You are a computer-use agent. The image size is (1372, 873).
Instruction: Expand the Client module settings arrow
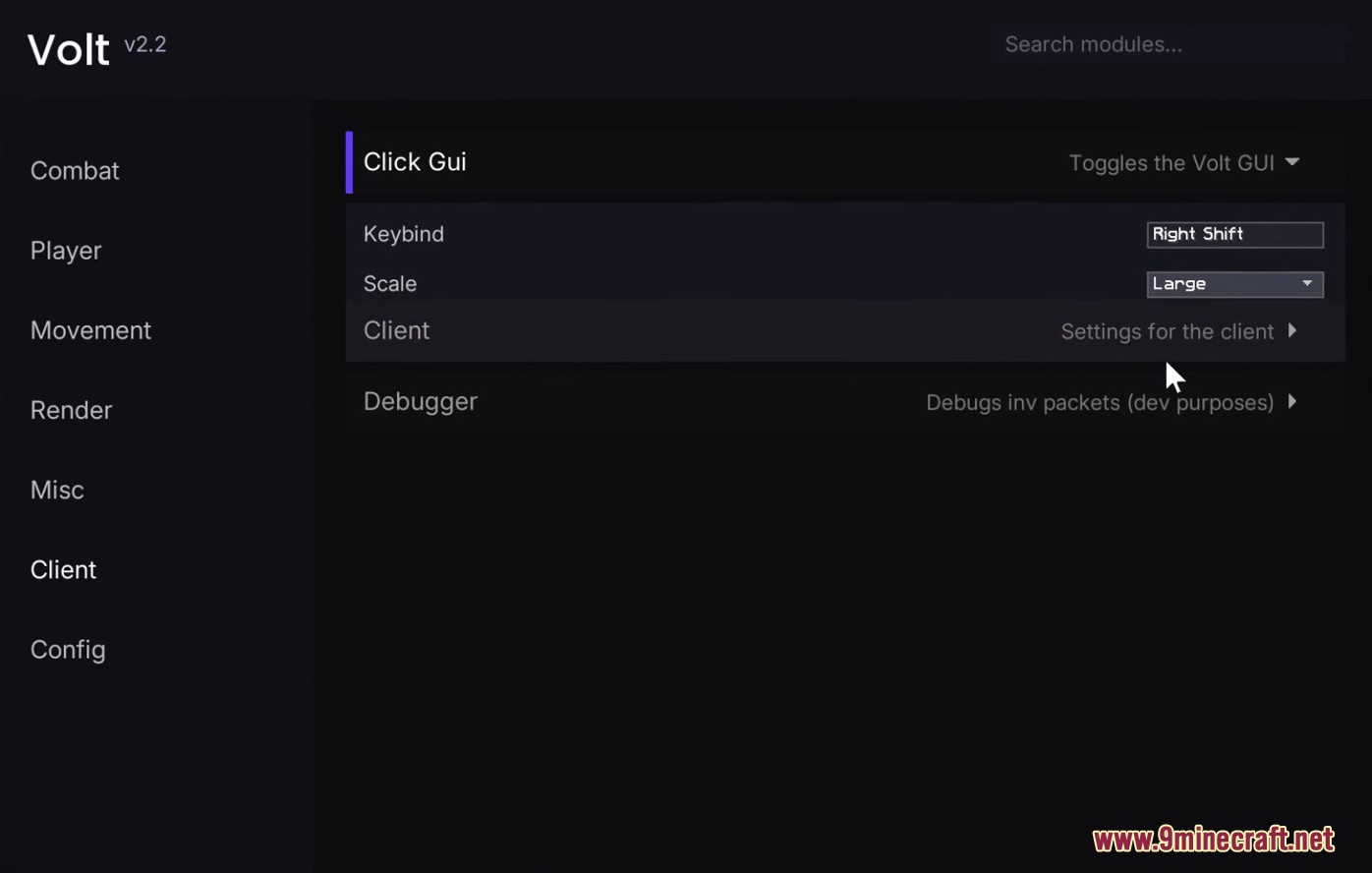(1292, 331)
